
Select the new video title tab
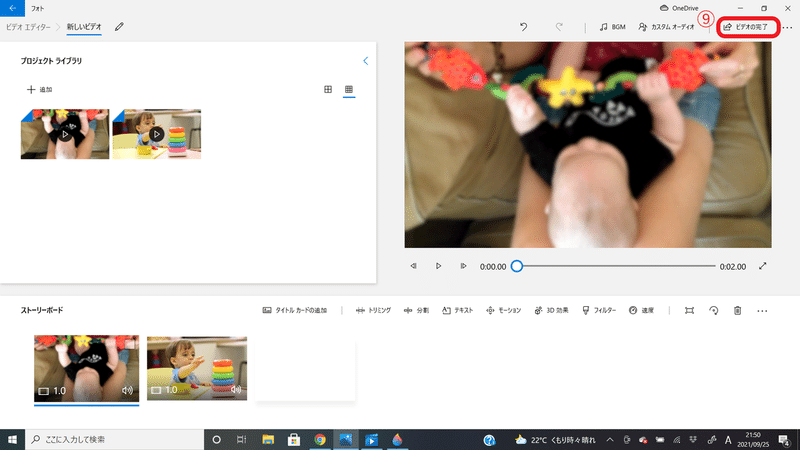(x=84, y=27)
